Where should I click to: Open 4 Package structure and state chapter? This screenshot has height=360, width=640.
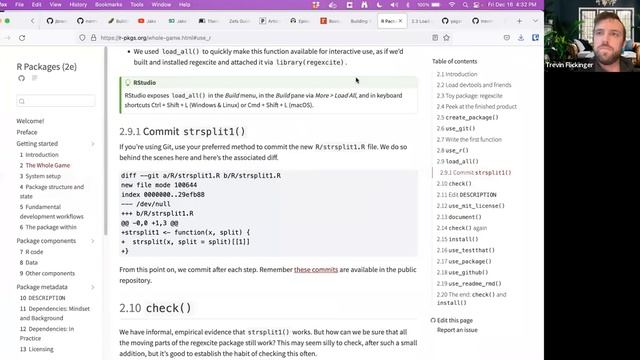pos(52,191)
